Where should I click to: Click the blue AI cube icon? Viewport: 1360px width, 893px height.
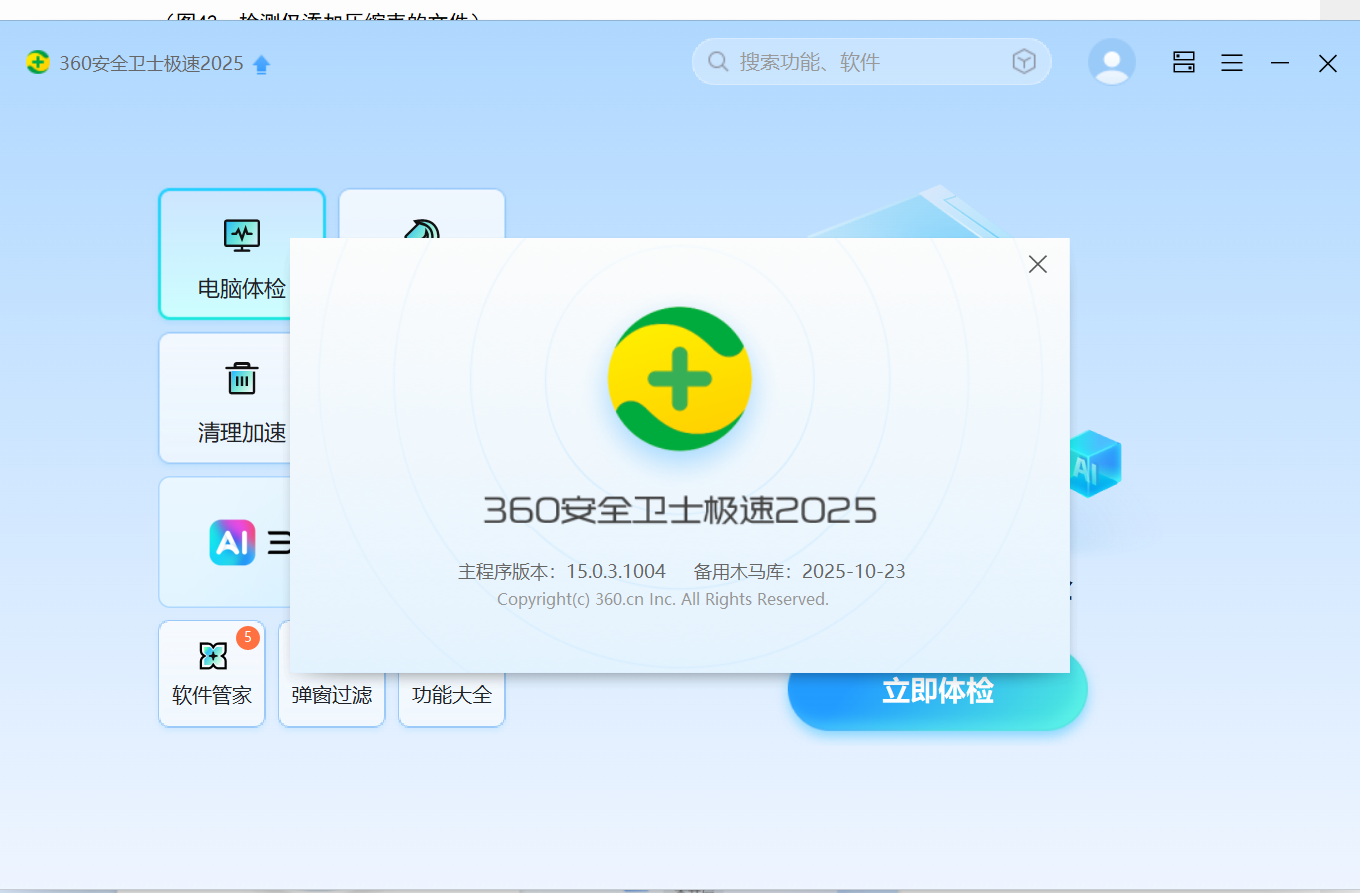pyautogui.click(x=1094, y=465)
